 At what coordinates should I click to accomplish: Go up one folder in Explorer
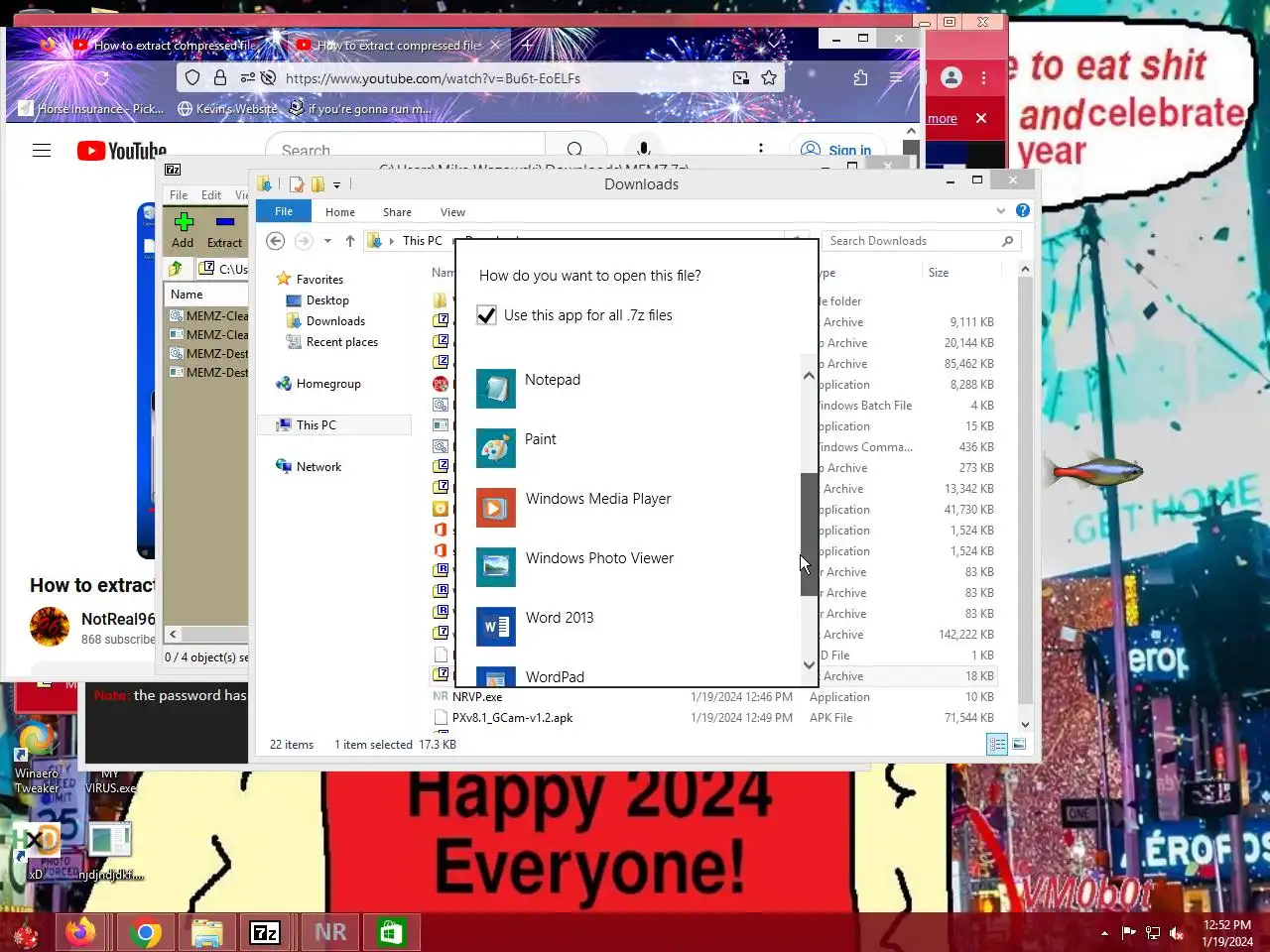pyautogui.click(x=350, y=241)
